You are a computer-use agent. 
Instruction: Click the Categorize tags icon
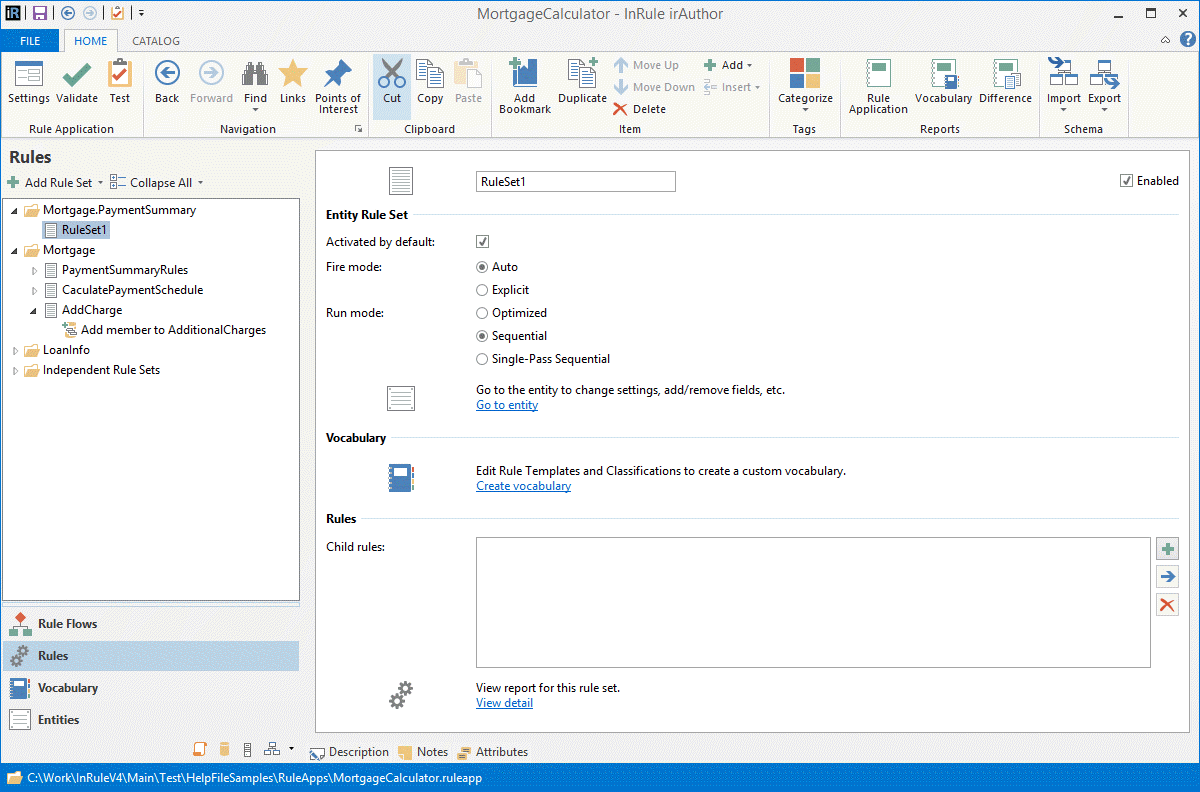click(x=805, y=75)
